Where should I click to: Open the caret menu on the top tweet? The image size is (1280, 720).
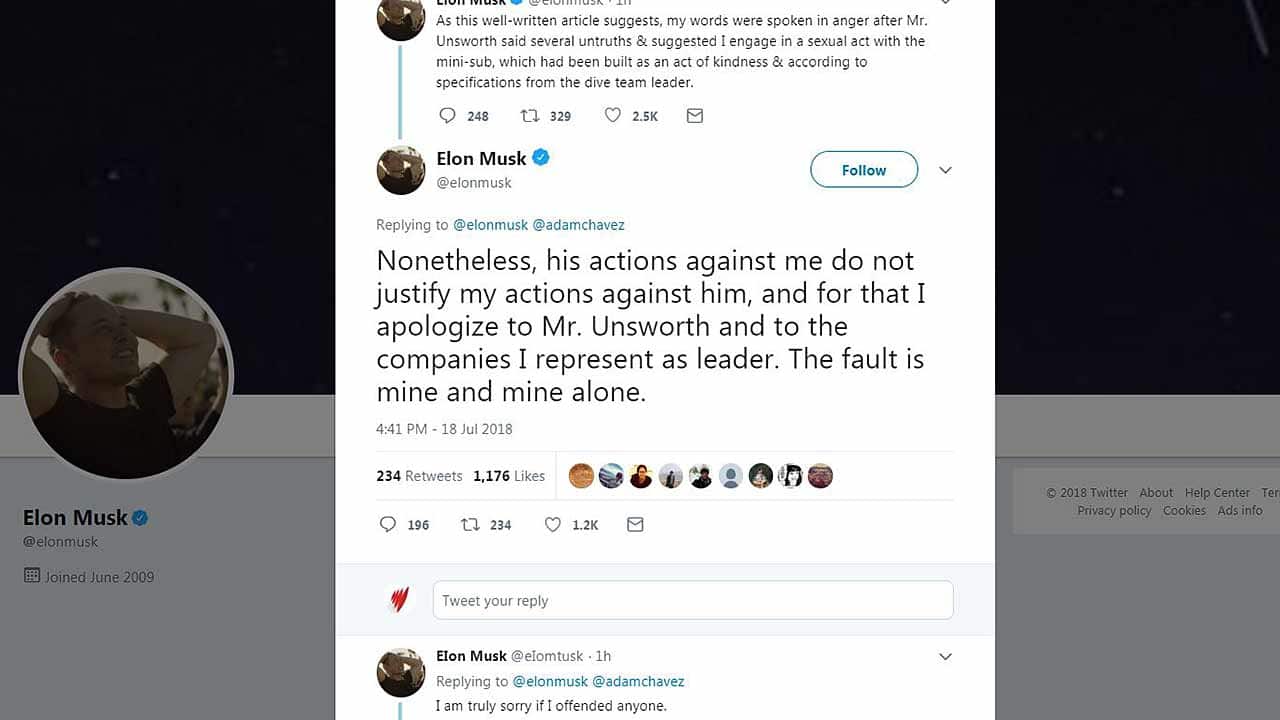pos(945,3)
